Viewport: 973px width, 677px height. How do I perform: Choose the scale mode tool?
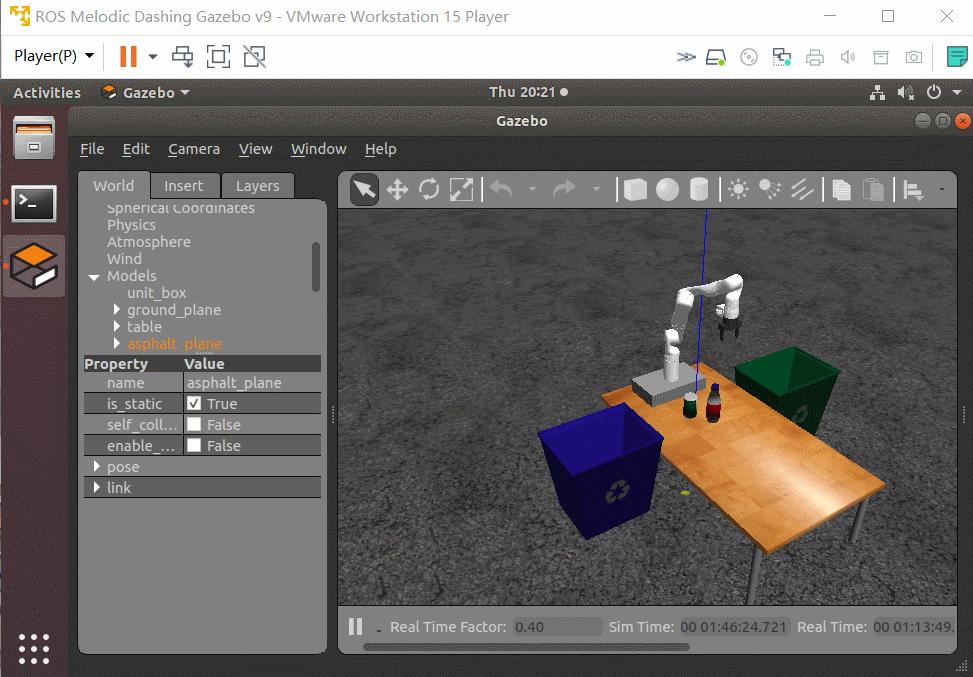pyautogui.click(x=461, y=189)
